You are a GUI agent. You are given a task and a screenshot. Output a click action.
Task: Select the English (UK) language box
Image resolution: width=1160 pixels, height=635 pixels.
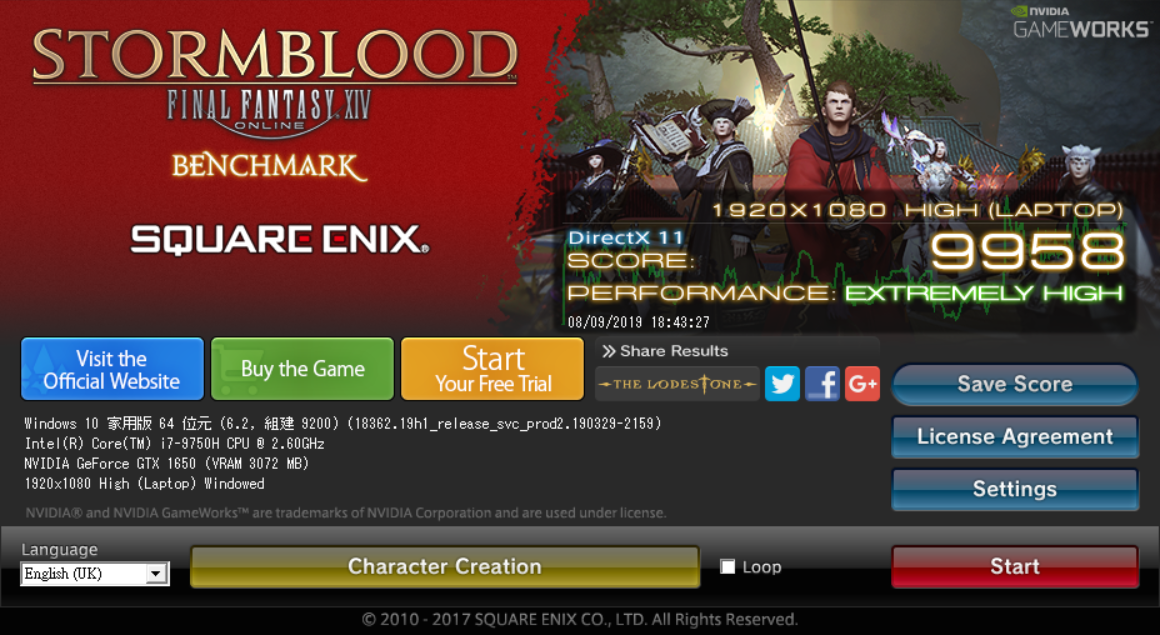pos(95,574)
